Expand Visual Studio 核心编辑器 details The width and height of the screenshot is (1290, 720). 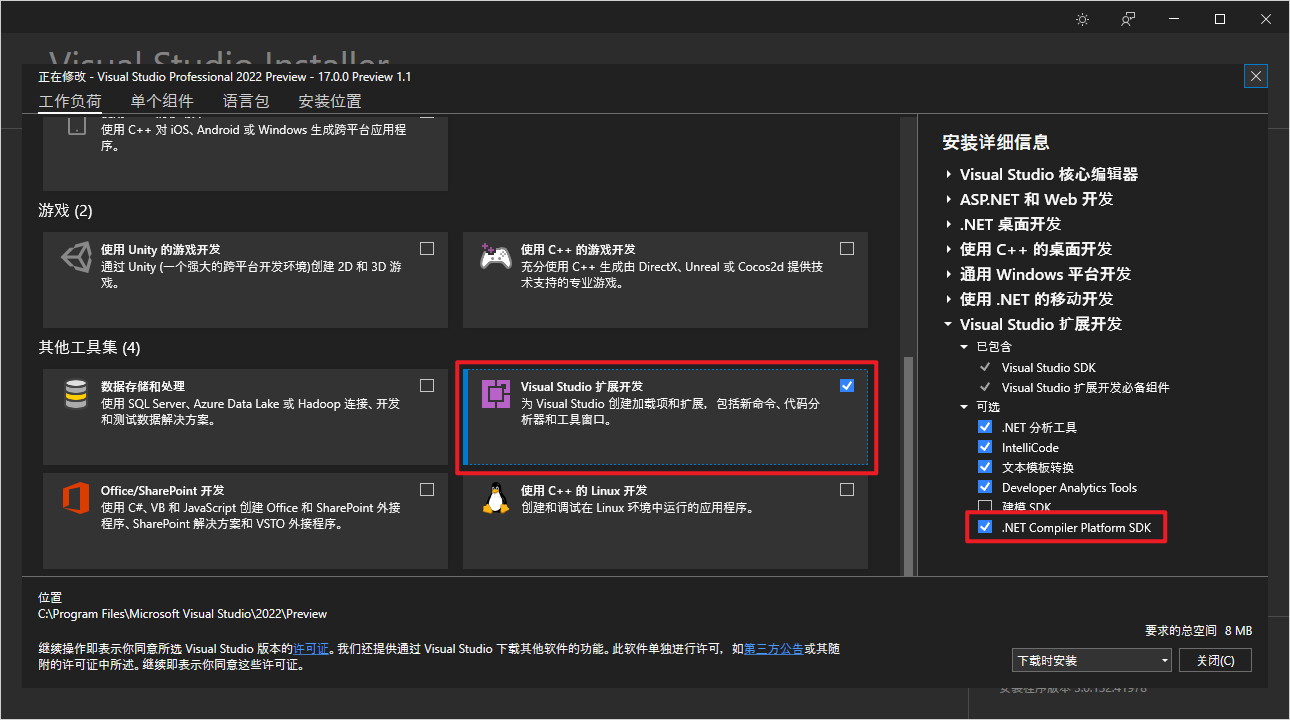point(949,174)
